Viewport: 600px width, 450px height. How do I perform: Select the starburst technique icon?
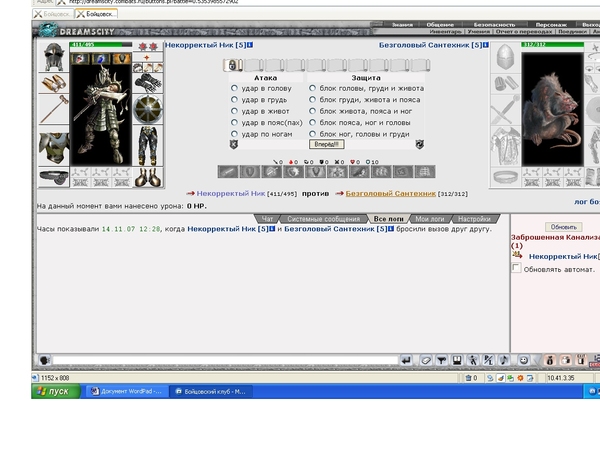coord(337,172)
